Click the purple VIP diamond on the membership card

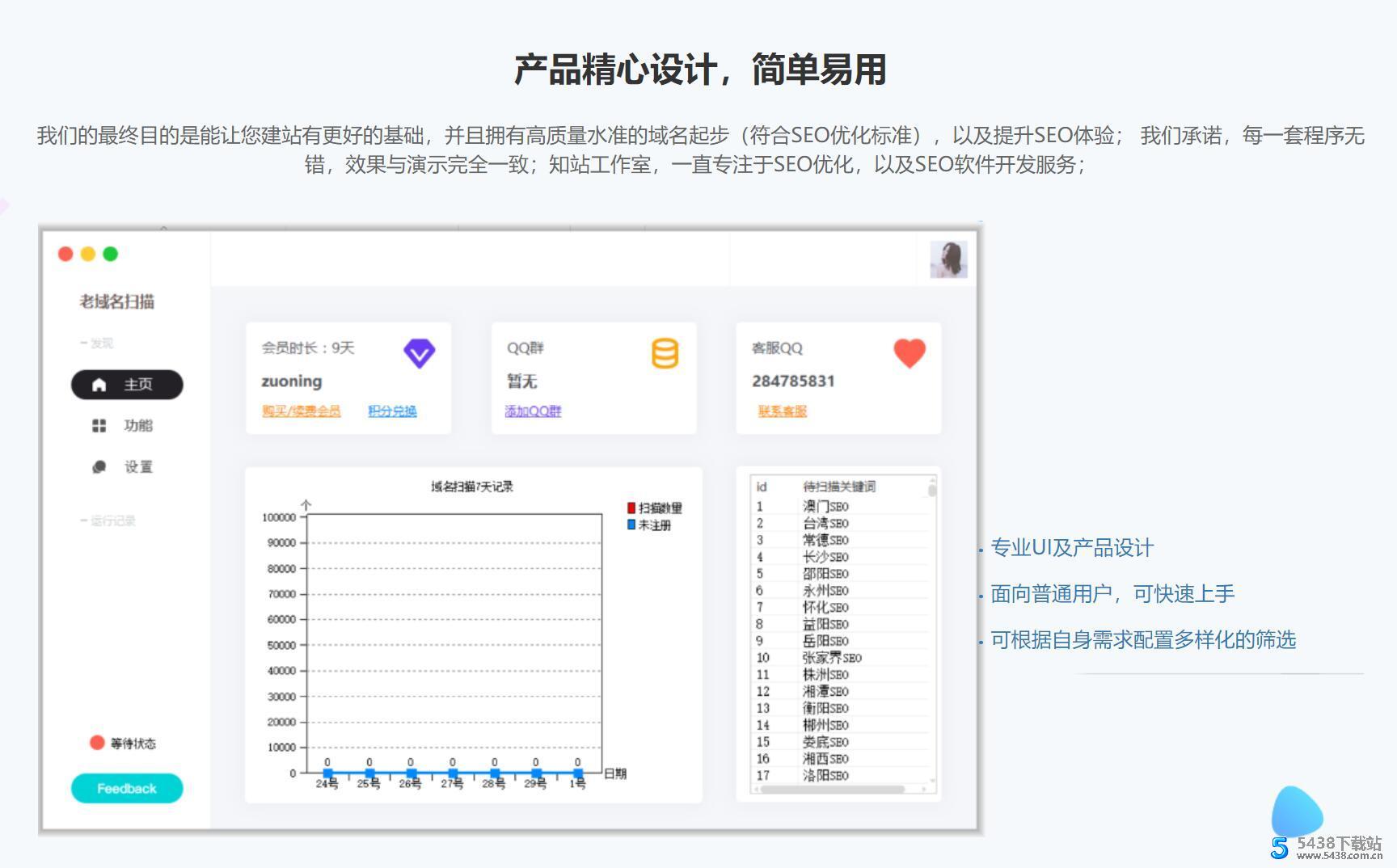(419, 352)
